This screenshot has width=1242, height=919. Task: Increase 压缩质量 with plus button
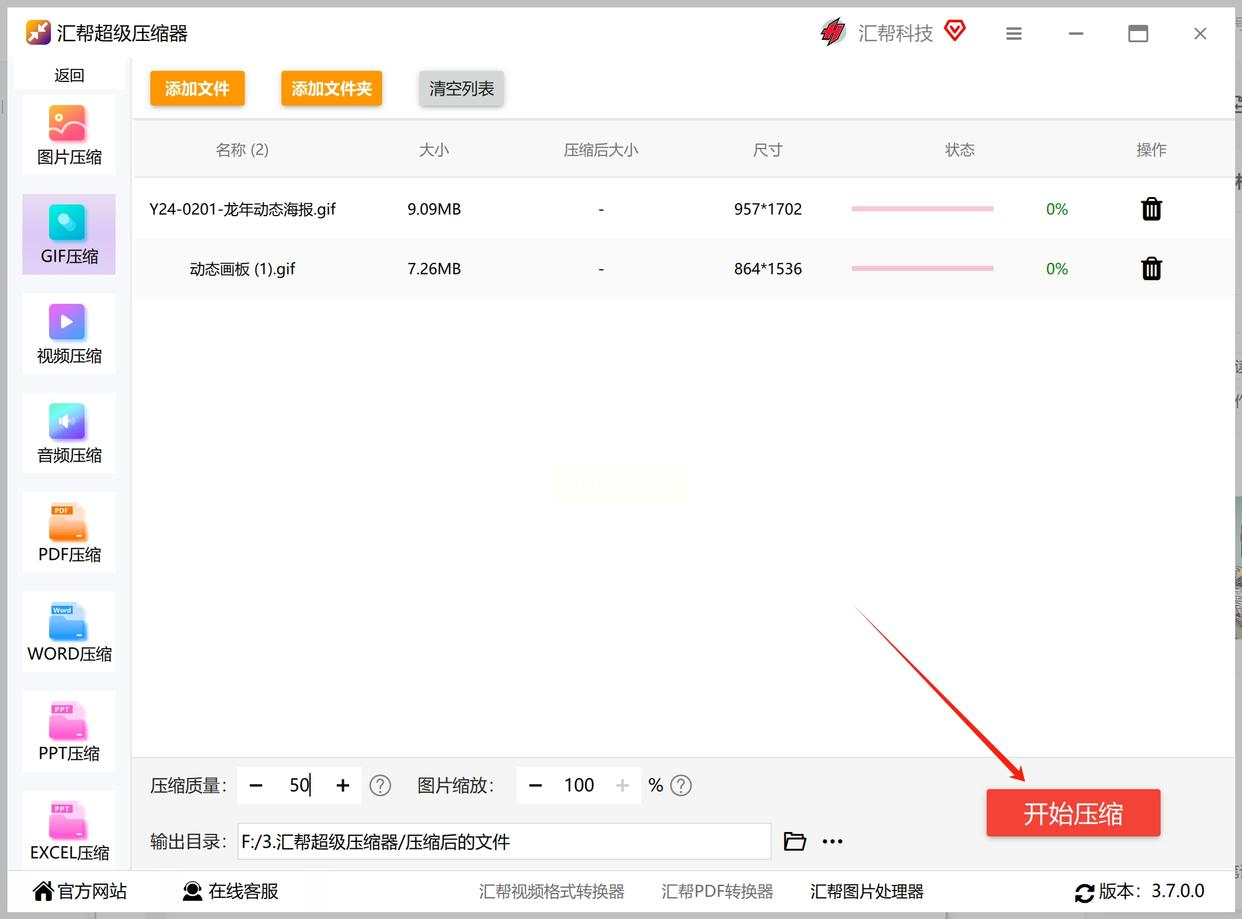pyautogui.click(x=343, y=785)
